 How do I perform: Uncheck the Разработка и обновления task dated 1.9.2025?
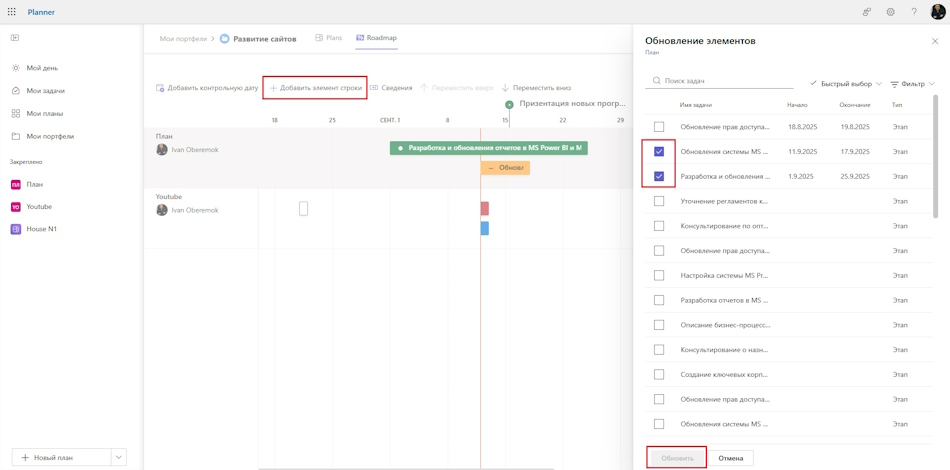pyautogui.click(x=659, y=177)
